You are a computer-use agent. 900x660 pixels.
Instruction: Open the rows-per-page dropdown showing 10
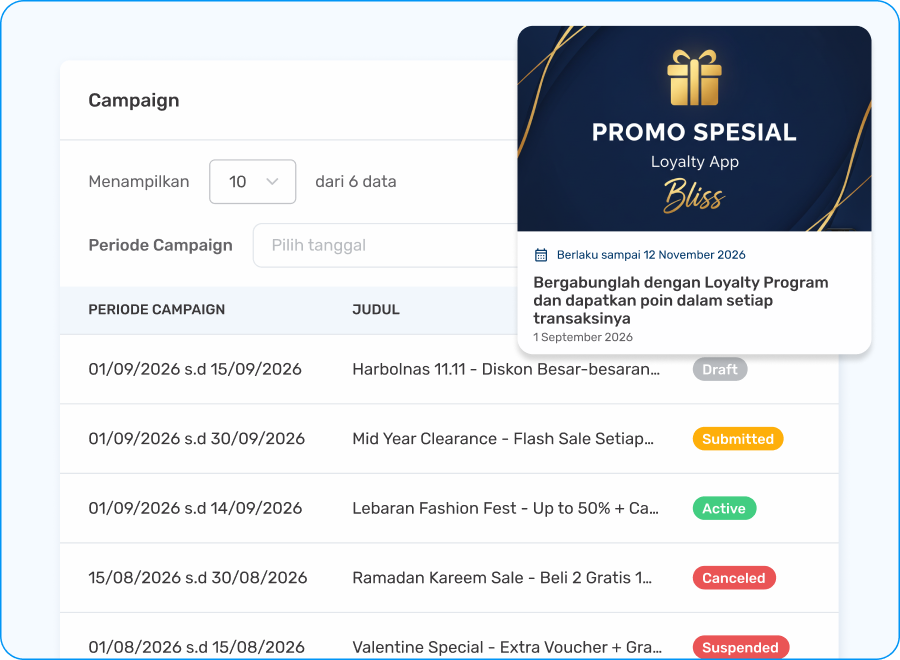pyautogui.click(x=253, y=182)
